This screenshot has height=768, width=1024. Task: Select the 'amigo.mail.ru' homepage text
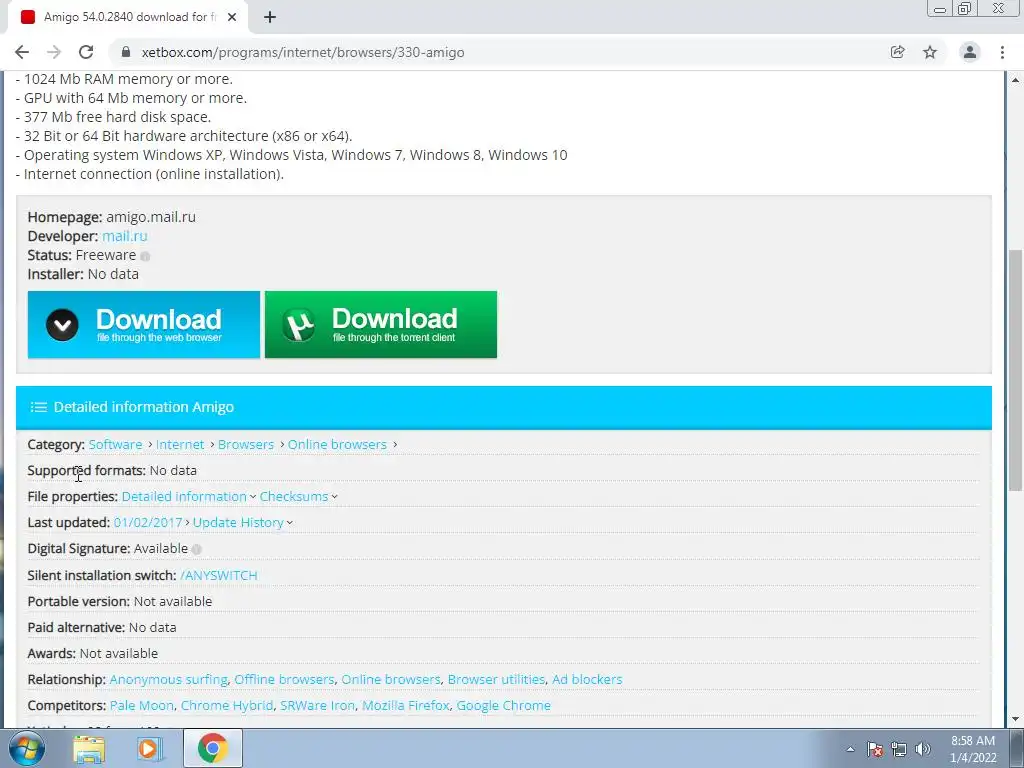151,217
